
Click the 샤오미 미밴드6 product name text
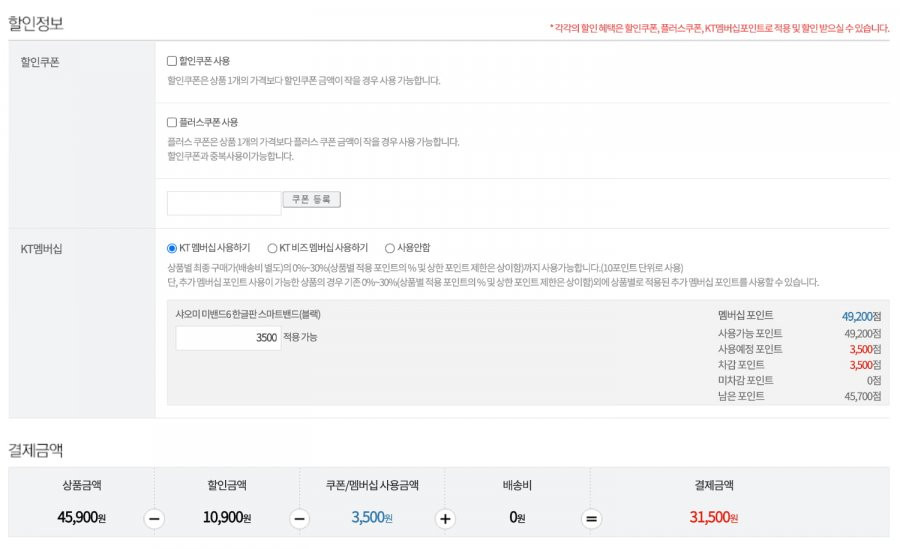[248, 314]
